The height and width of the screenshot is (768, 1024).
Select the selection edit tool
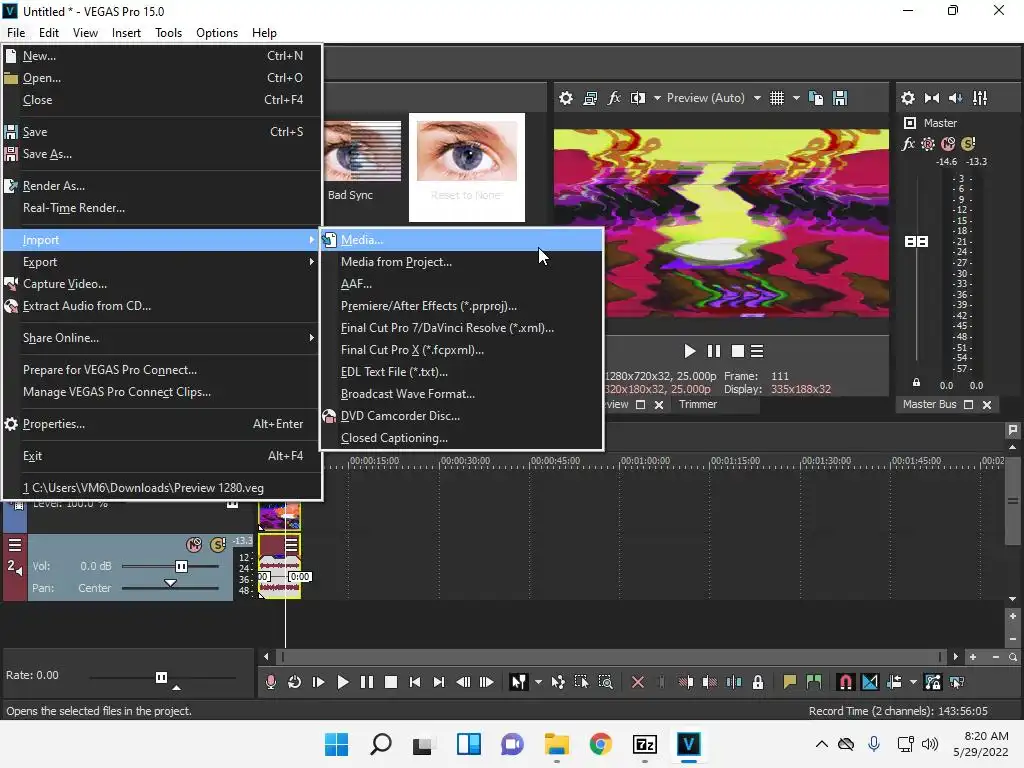pos(581,682)
